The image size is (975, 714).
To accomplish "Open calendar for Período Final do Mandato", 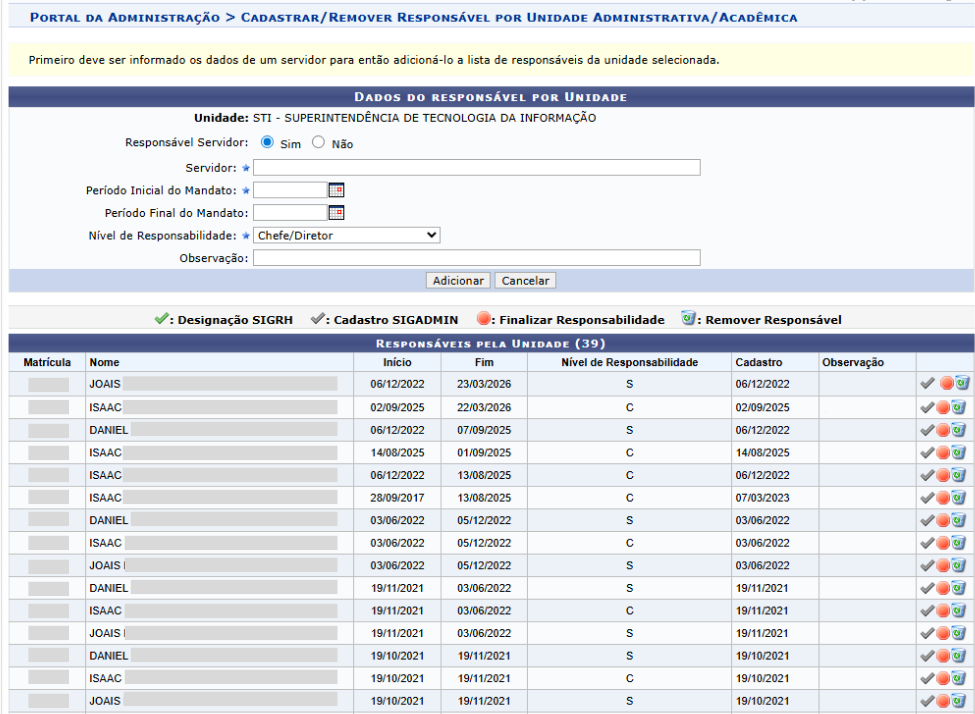I will pyautogui.click(x=336, y=212).
